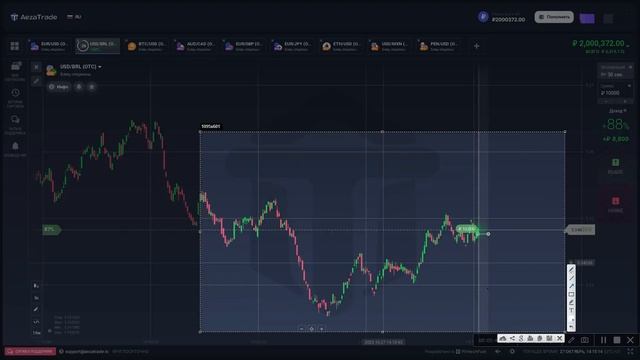Screen dimensions: 640x360
Task: Stop the screen recording
Action: click(617, 340)
